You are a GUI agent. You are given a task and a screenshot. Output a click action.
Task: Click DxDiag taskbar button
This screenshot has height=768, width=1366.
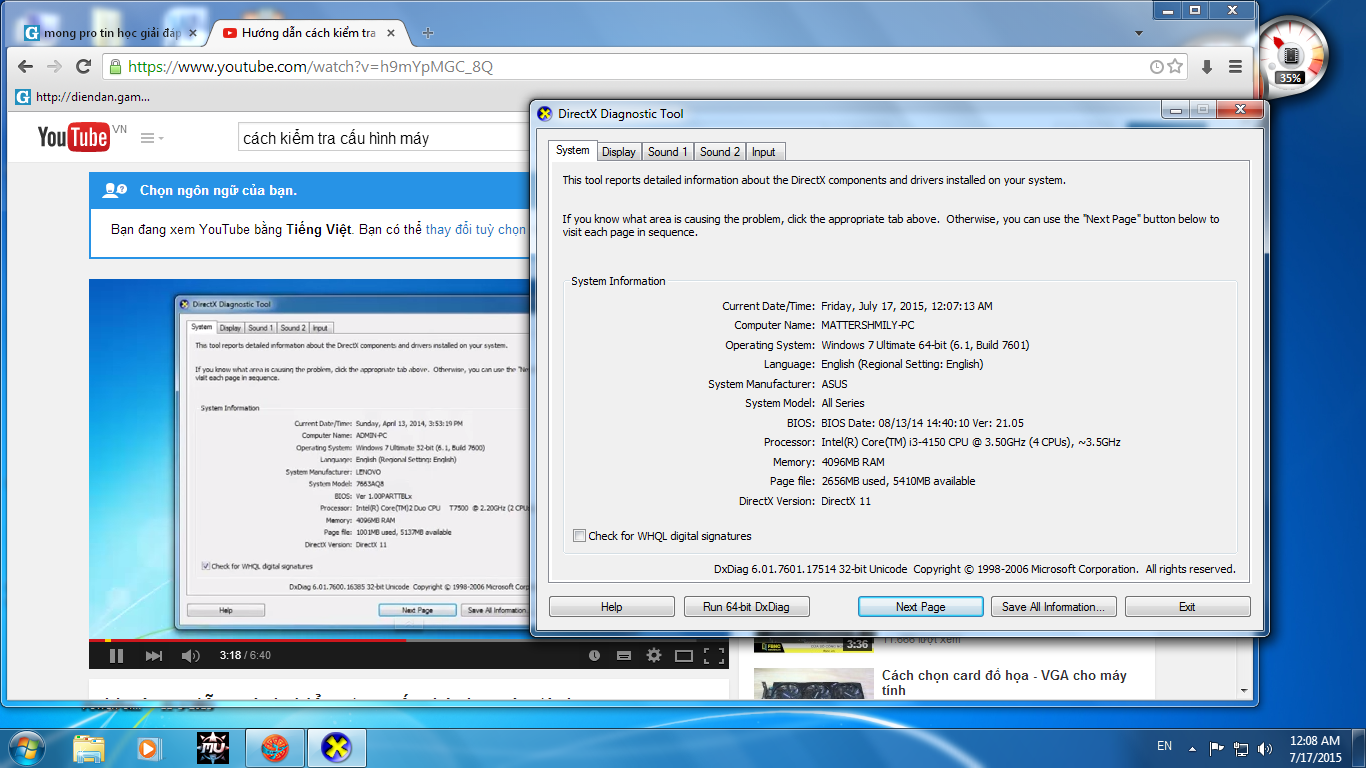pos(337,747)
